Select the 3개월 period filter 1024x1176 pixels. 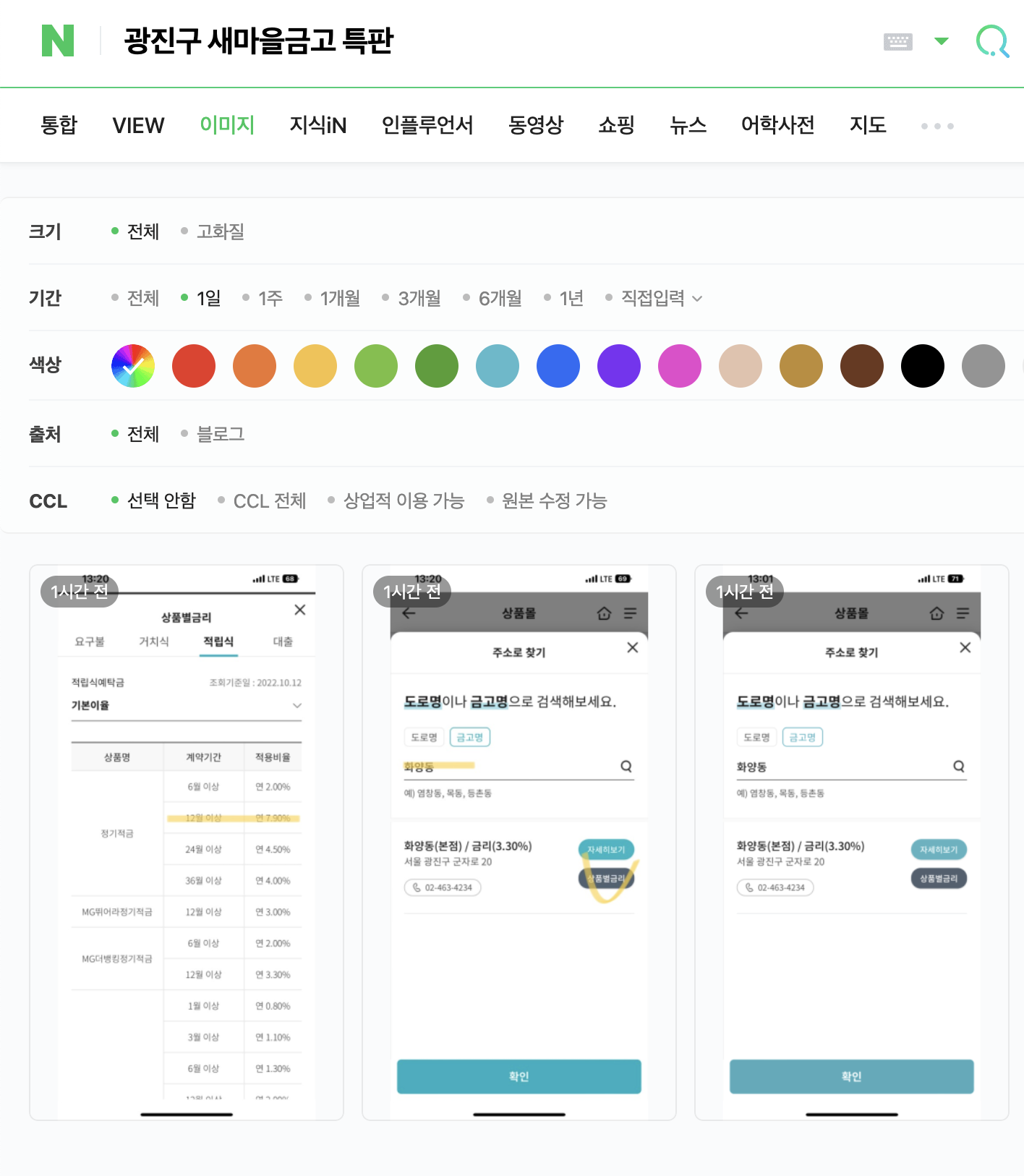(411, 298)
